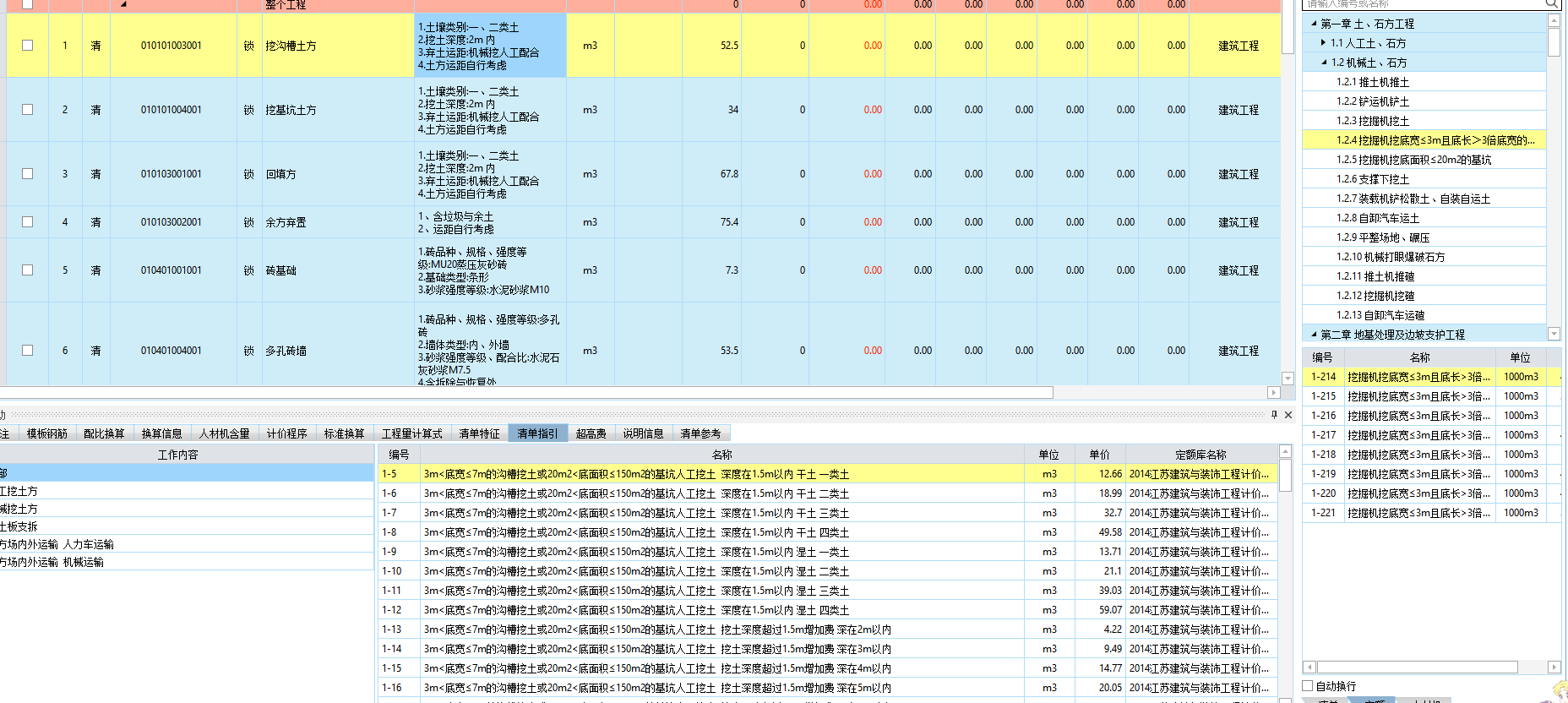Screen dimensions: 1568x703
Task: Select work content 土板支拆
Action: (187, 526)
